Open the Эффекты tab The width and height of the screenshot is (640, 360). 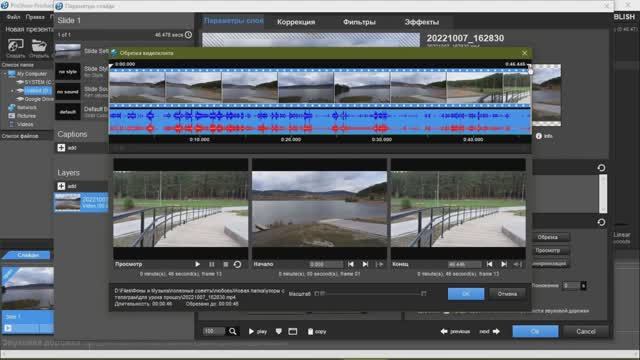tap(422, 22)
